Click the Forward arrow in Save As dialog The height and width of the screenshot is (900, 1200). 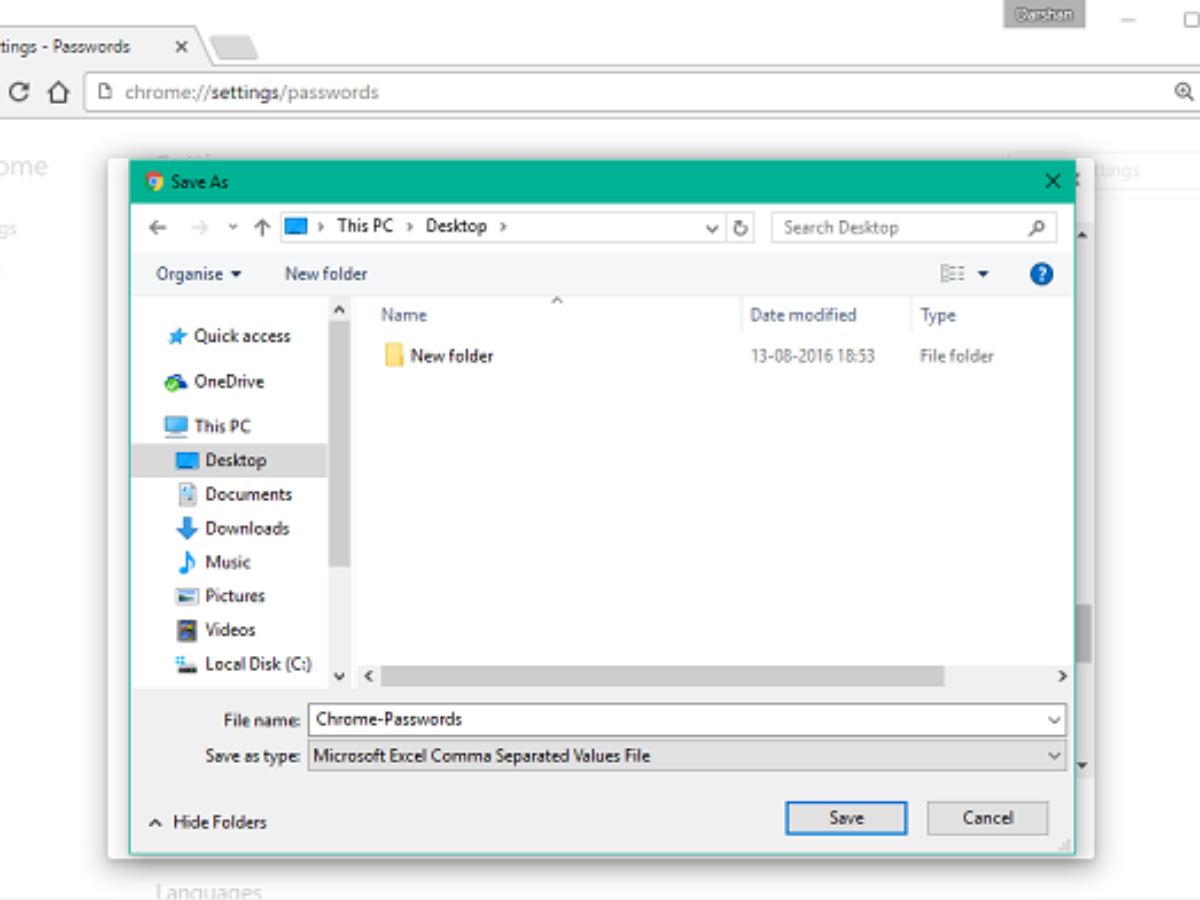click(x=199, y=227)
